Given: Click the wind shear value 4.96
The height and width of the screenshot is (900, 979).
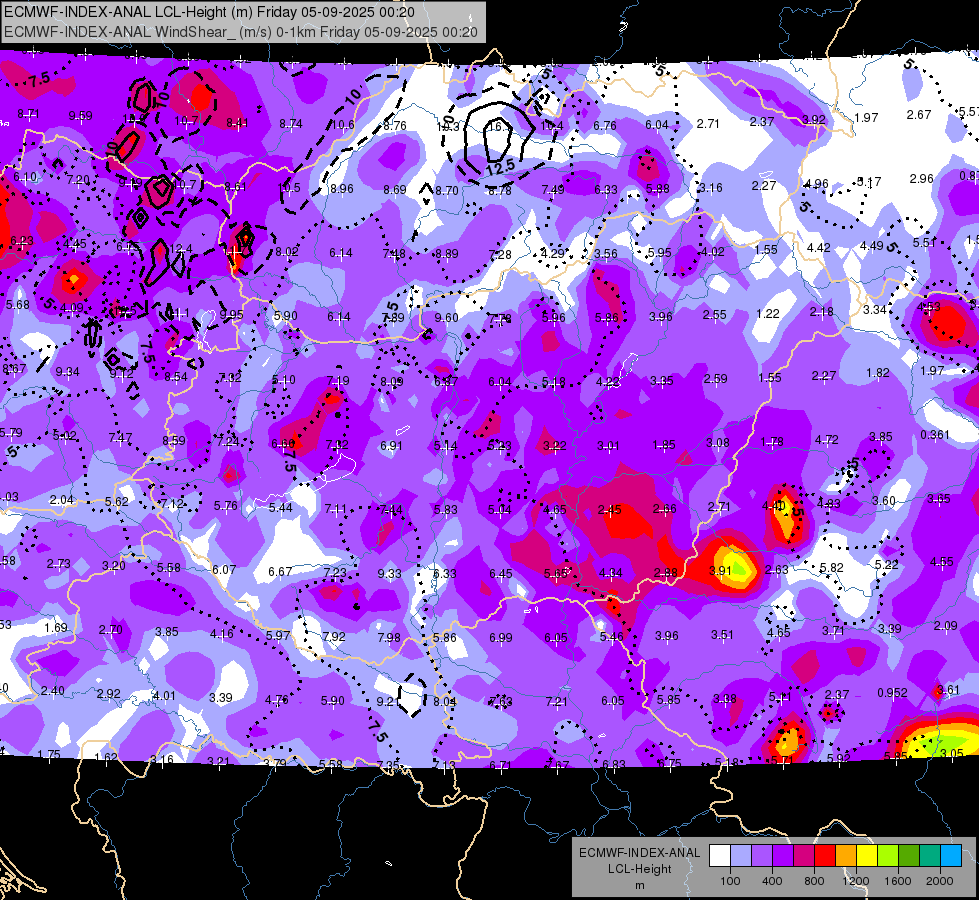Looking at the screenshot, I should click(x=817, y=184).
